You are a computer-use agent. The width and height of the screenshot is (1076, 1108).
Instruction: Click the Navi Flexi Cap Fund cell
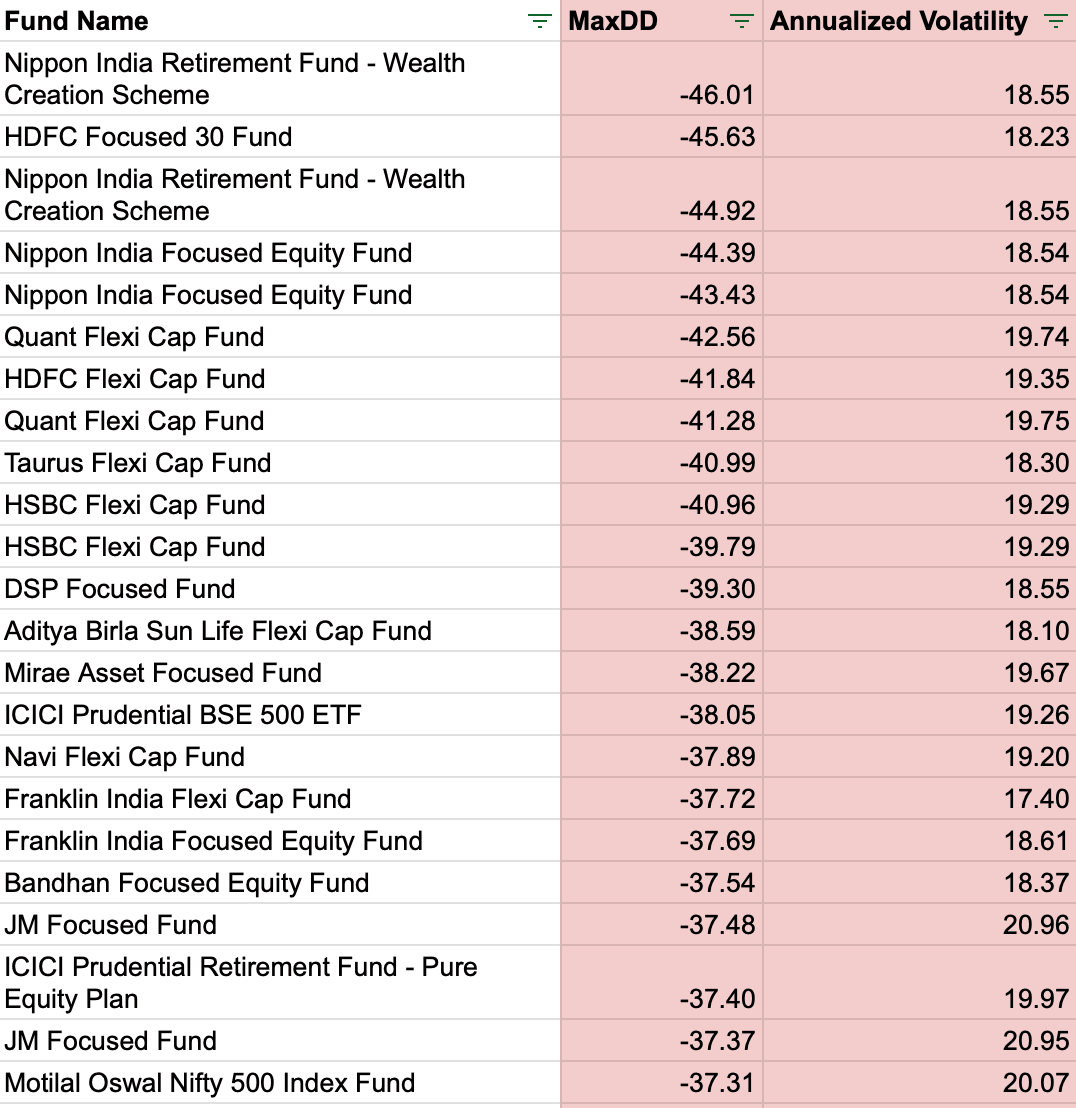pos(125,757)
